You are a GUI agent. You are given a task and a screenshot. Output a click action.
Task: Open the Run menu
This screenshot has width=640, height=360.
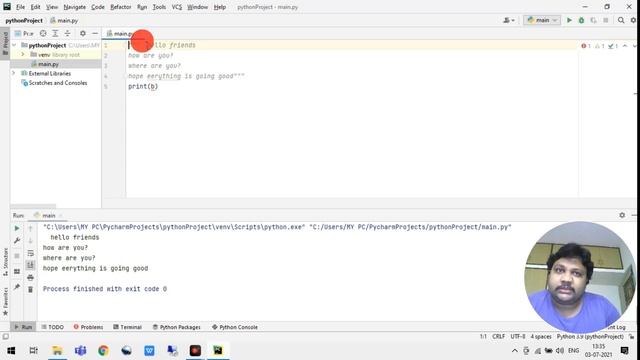(x=142, y=7)
